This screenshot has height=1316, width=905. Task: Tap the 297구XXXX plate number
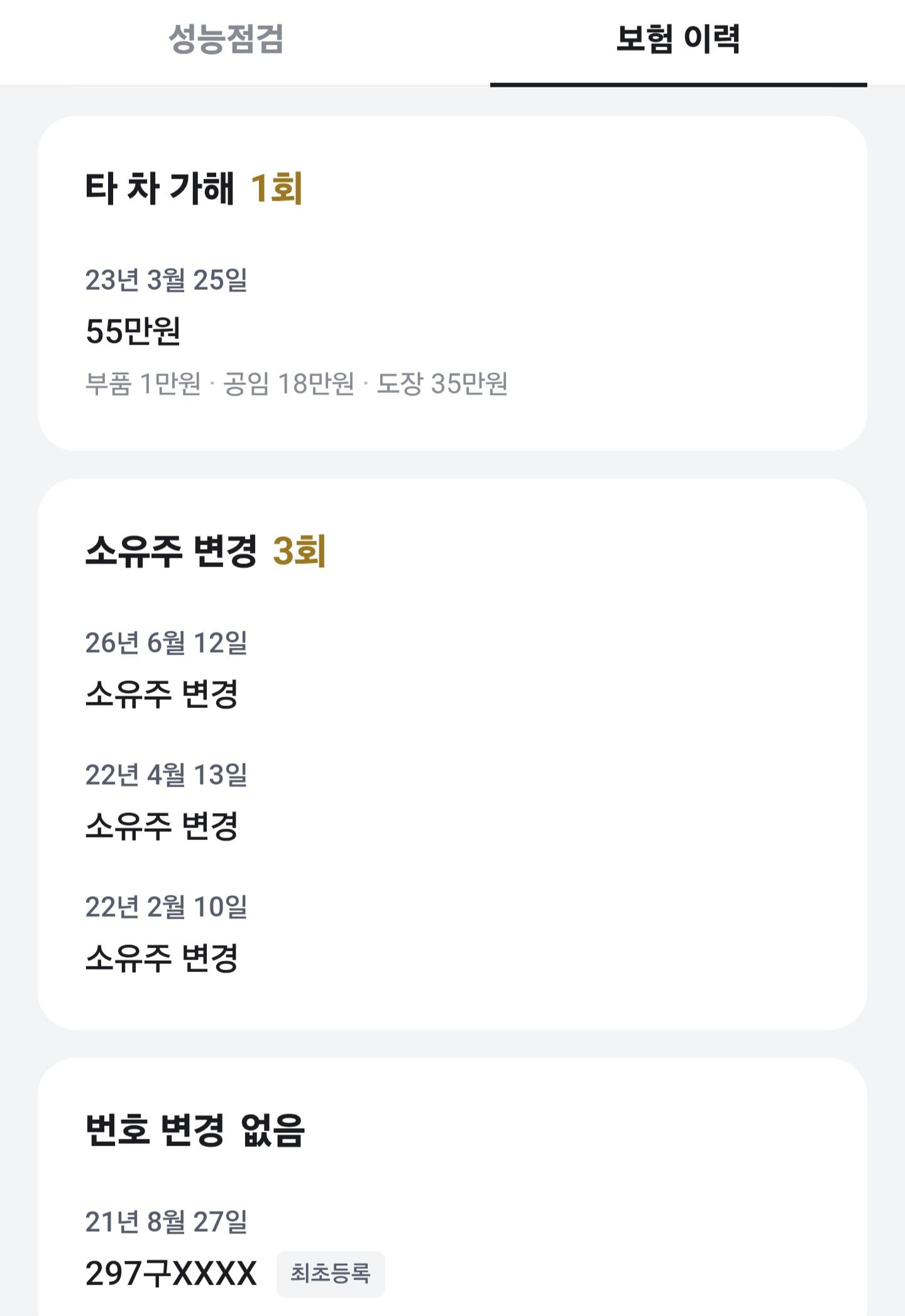171,1274
